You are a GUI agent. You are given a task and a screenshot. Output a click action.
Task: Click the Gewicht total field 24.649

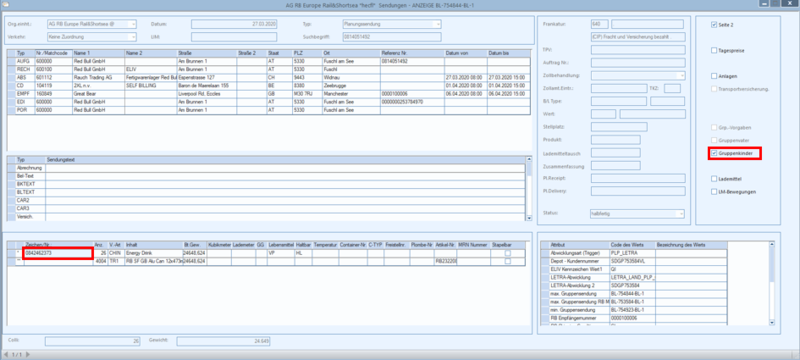[x=223, y=341]
